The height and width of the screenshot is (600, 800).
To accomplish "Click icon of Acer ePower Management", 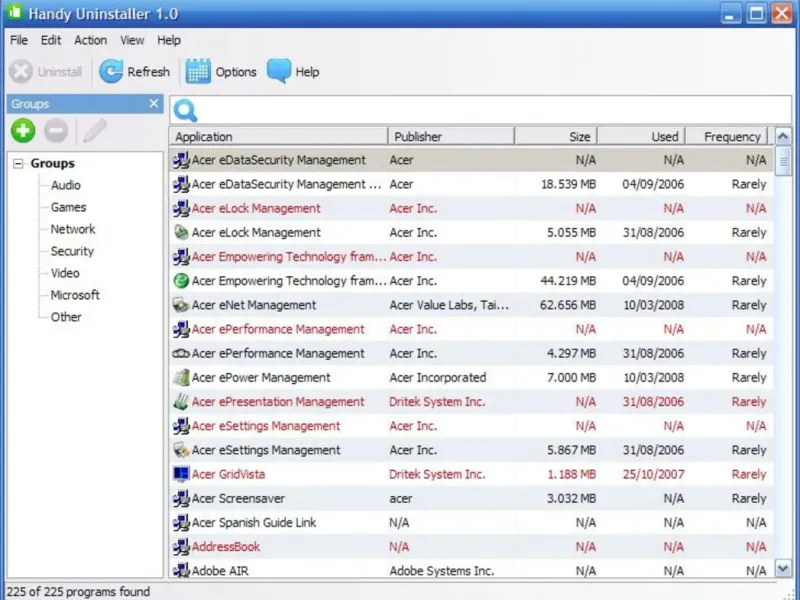I will tap(181, 378).
